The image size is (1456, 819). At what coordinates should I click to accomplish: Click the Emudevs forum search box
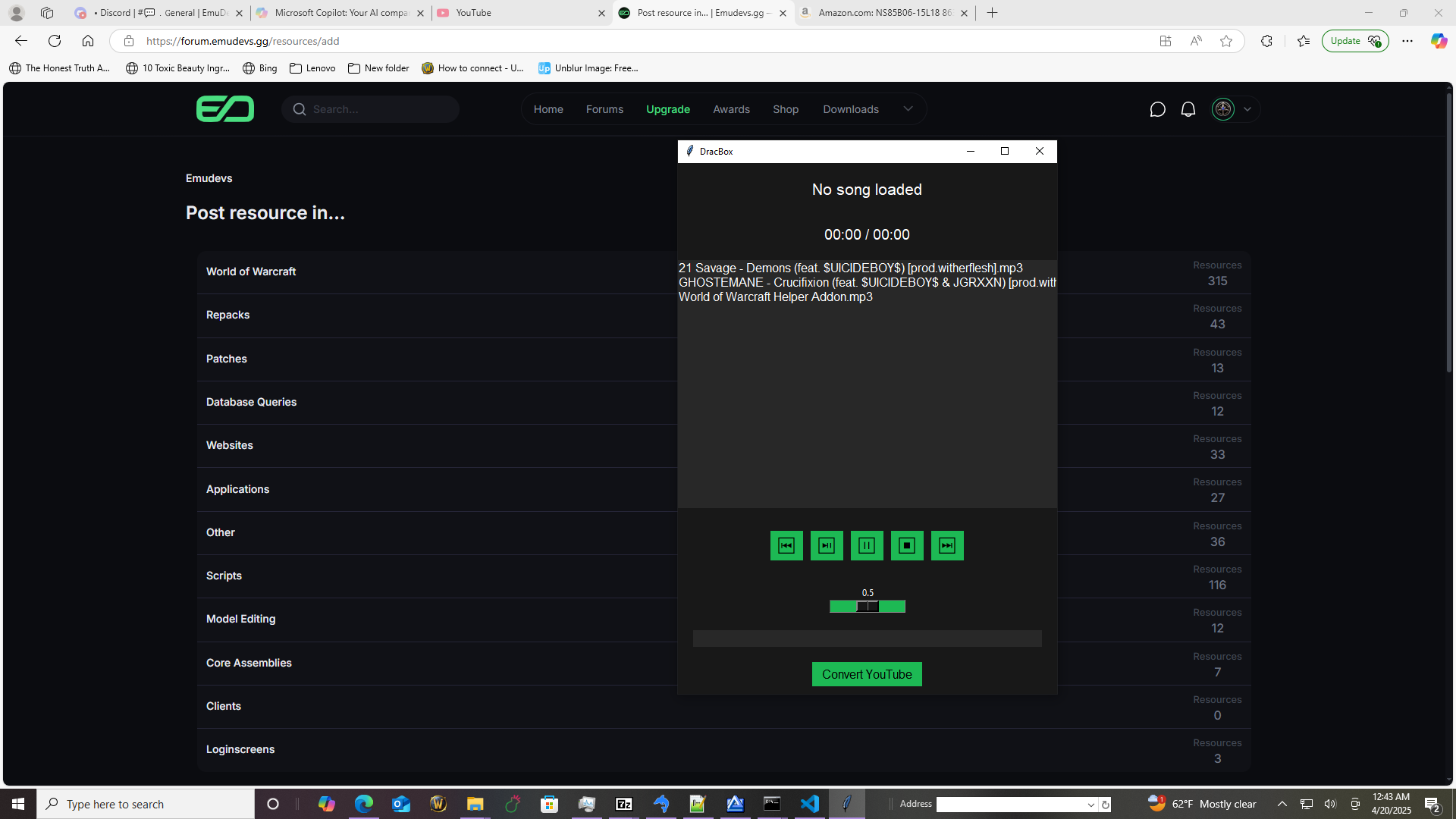pos(371,109)
